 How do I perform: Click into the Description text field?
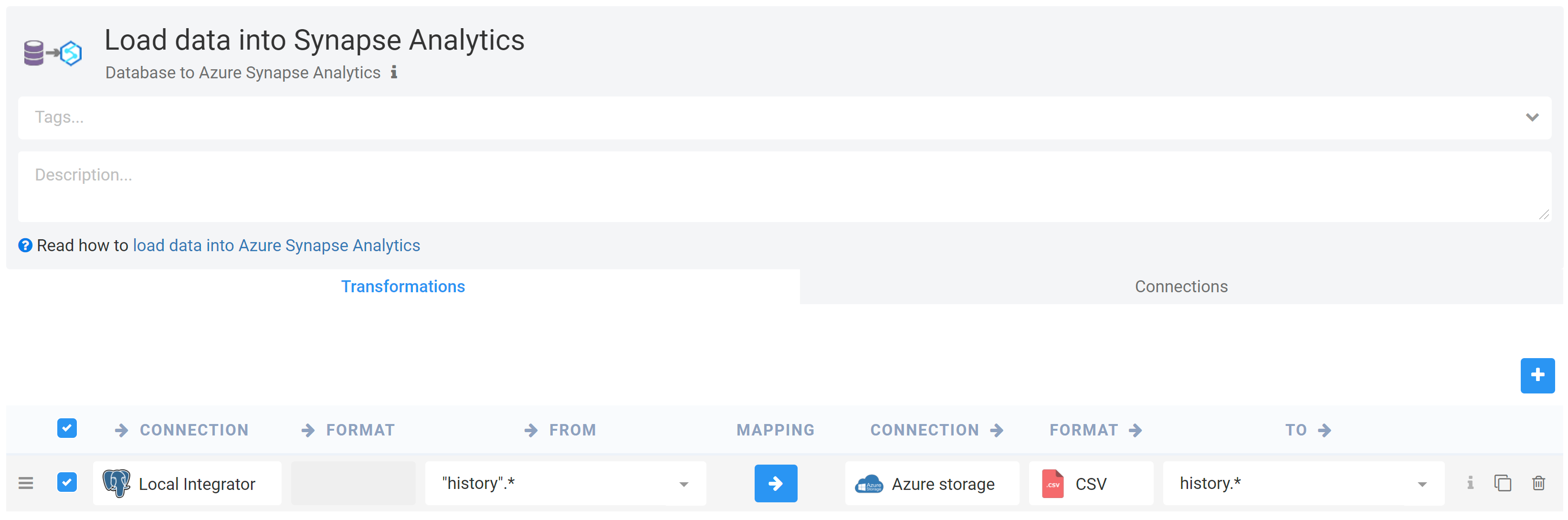coord(783,187)
